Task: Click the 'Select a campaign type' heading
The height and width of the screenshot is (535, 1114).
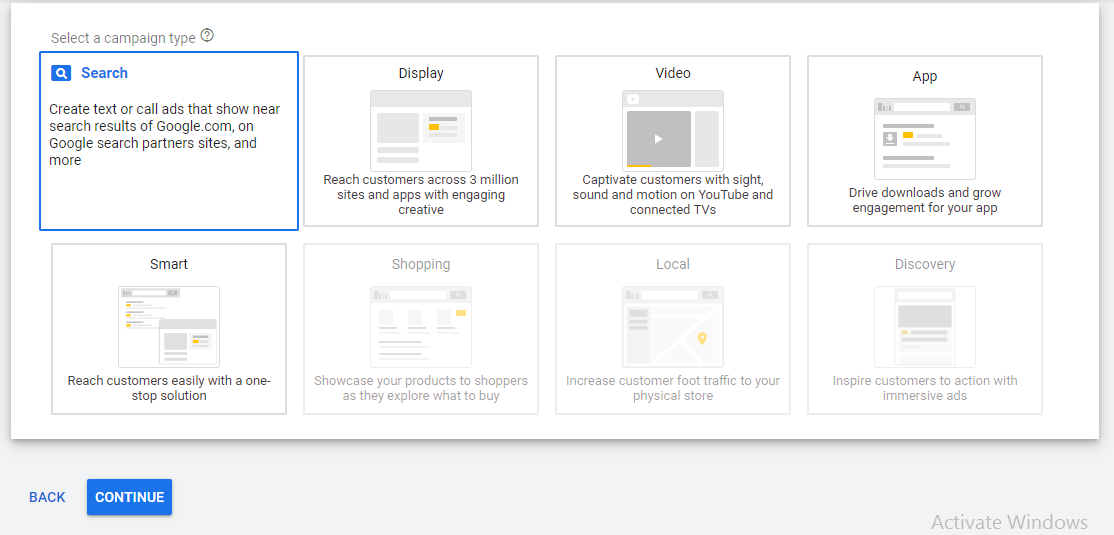Action: coord(123,38)
